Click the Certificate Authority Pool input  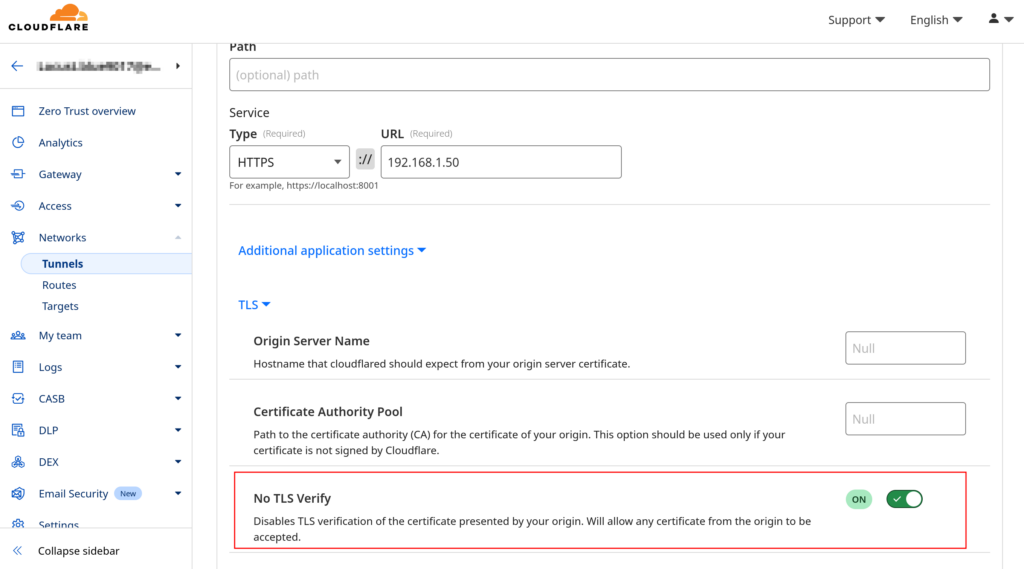click(905, 419)
